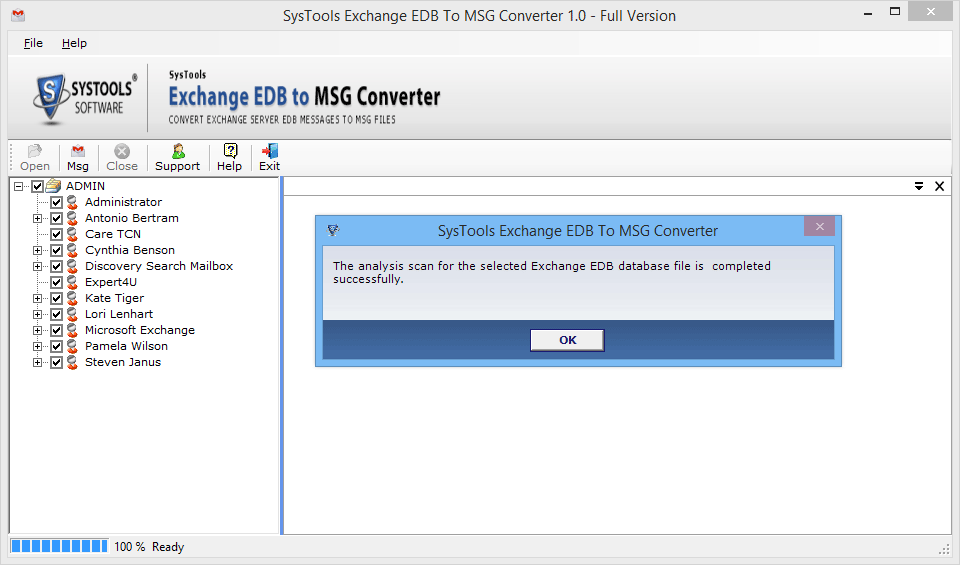This screenshot has height=565, width=960.
Task: Expand the Kate Tiger node
Action: tap(37, 299)
